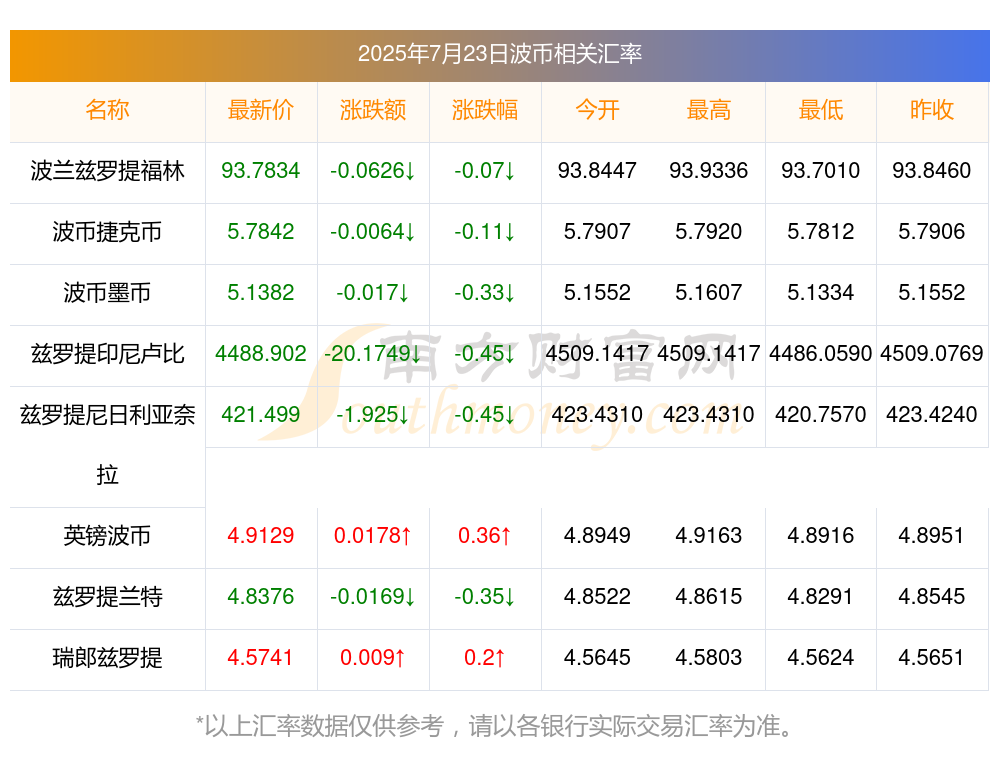
Task: Click the row name 瑞郎兹罗提
Action: pyautogui.click(x=107, y=658)
